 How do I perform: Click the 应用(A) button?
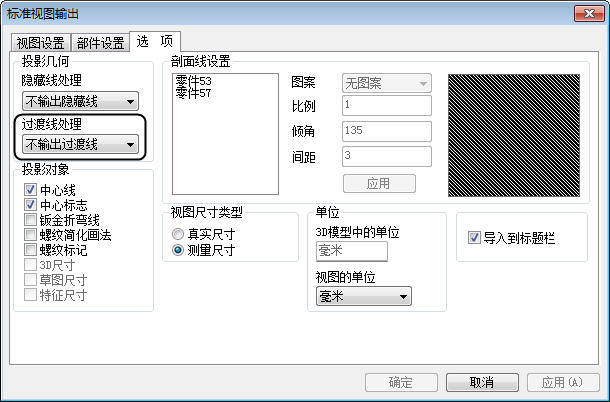coord(563,383)
